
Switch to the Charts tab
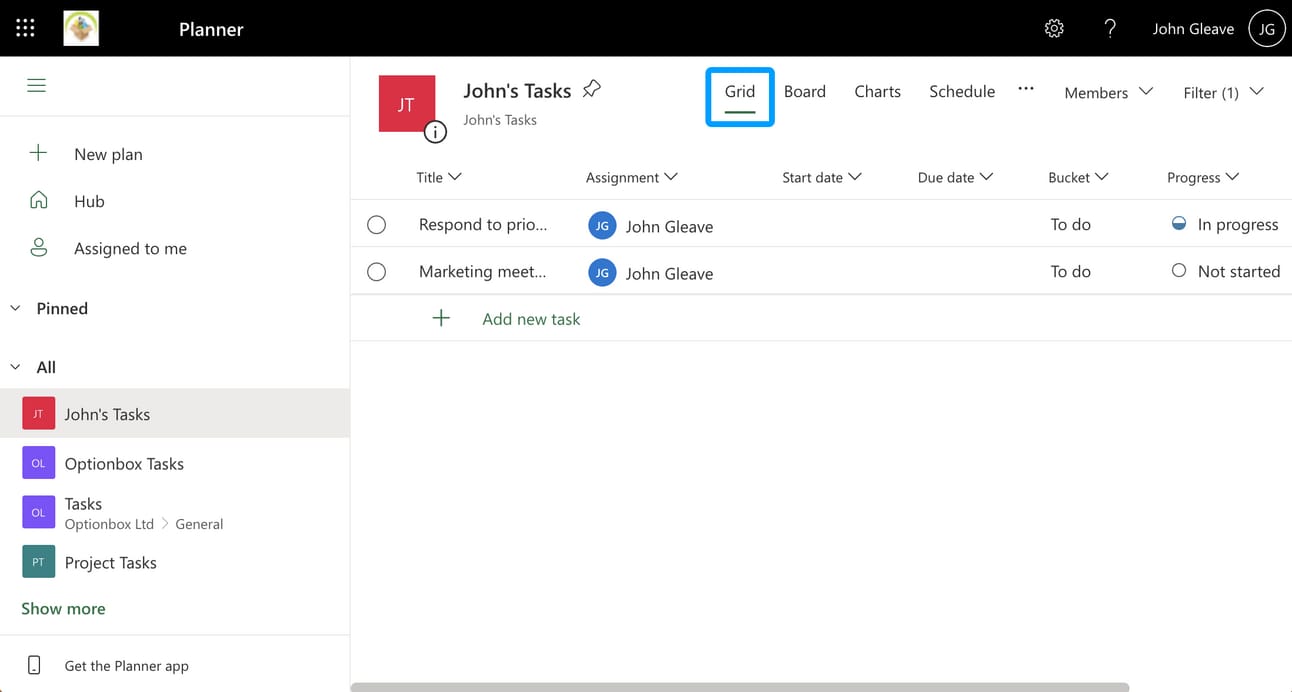(877, 91)
